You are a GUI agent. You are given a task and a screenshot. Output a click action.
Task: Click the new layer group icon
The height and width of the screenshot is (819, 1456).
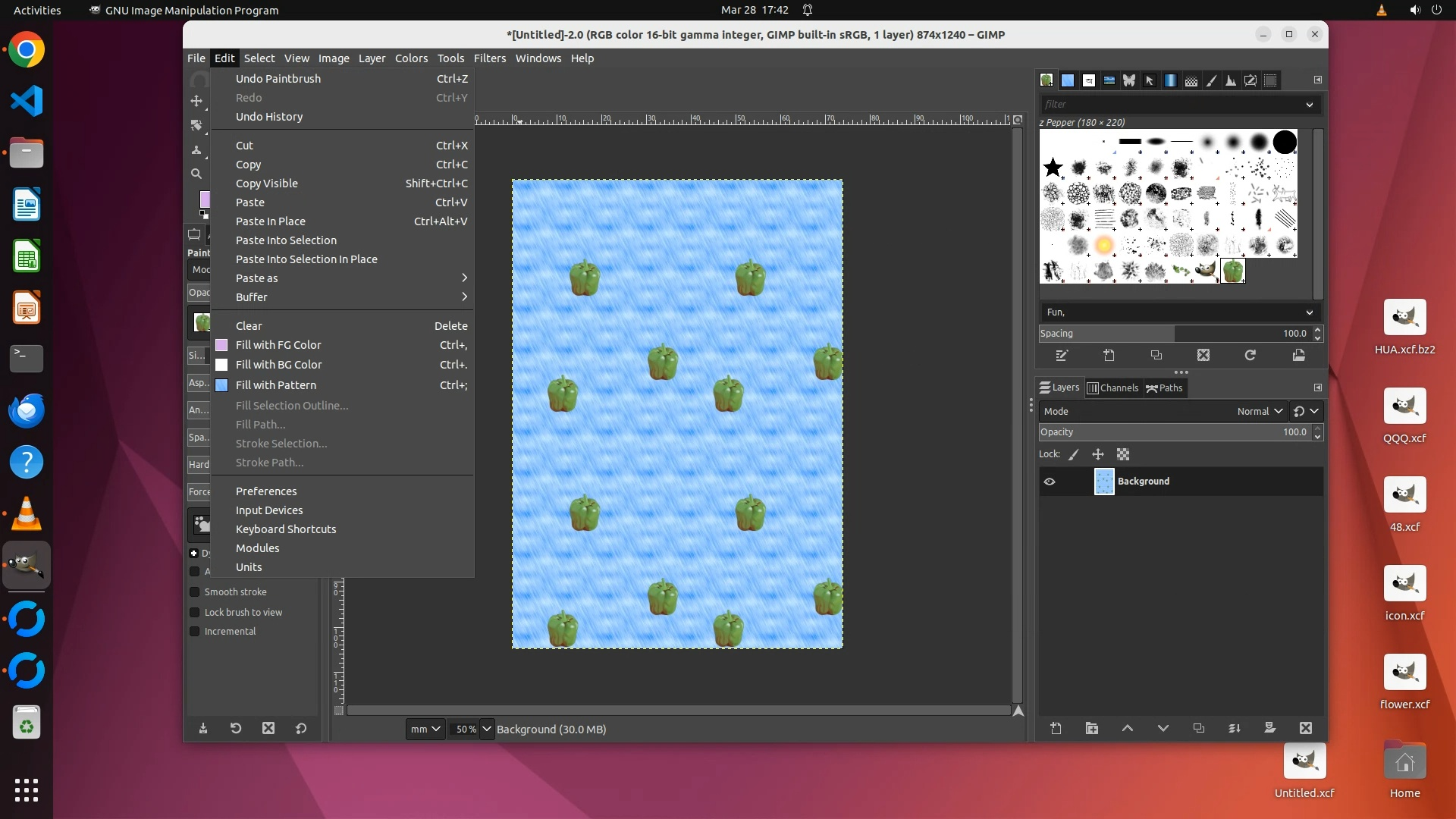(1091, 728)
